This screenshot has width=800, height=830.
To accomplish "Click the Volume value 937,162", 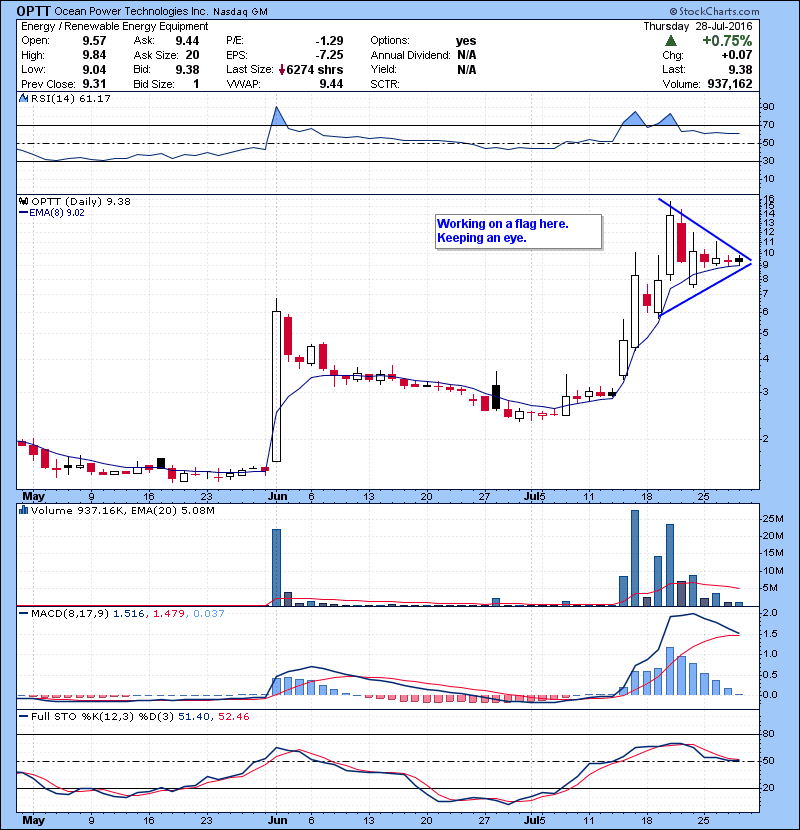I will point(730,84).
